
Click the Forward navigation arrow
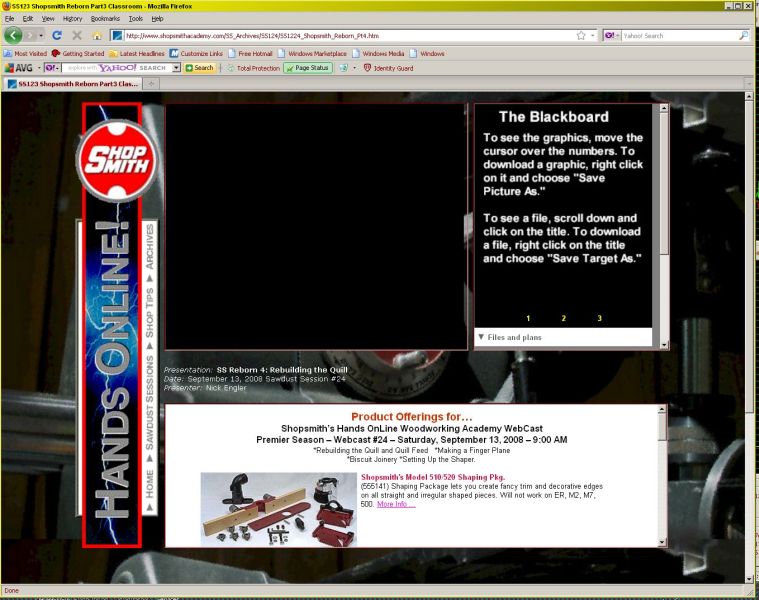[30, 35]
